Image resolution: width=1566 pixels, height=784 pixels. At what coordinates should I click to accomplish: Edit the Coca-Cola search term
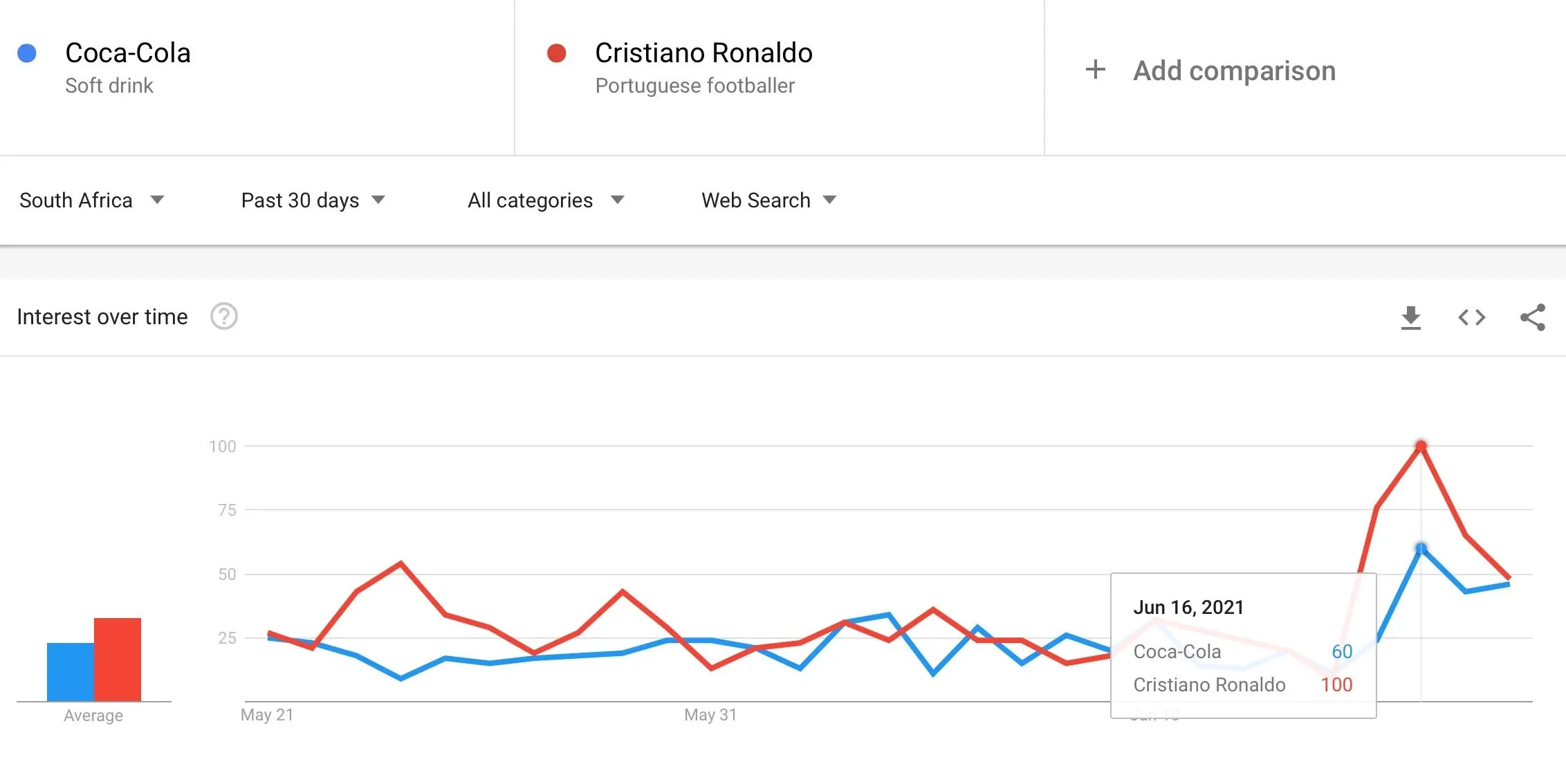pos(128,53)
